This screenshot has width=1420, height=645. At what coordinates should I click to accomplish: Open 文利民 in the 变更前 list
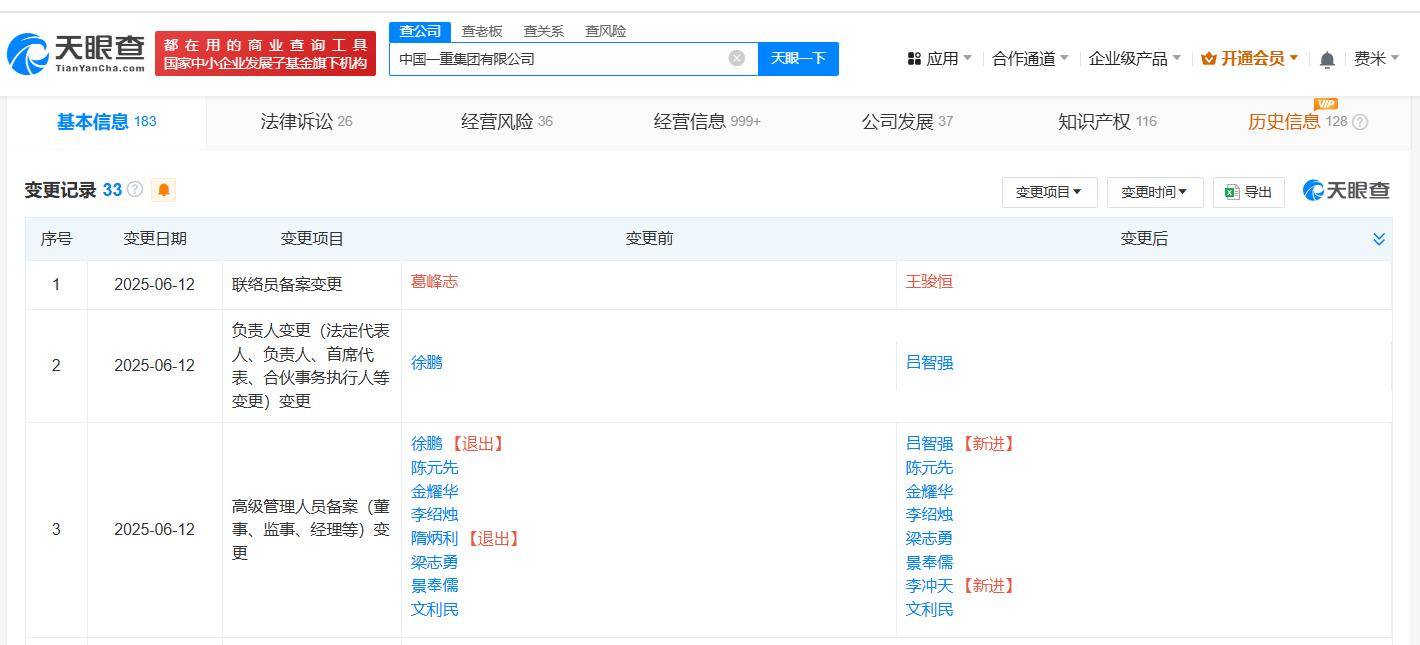(434, 609)
